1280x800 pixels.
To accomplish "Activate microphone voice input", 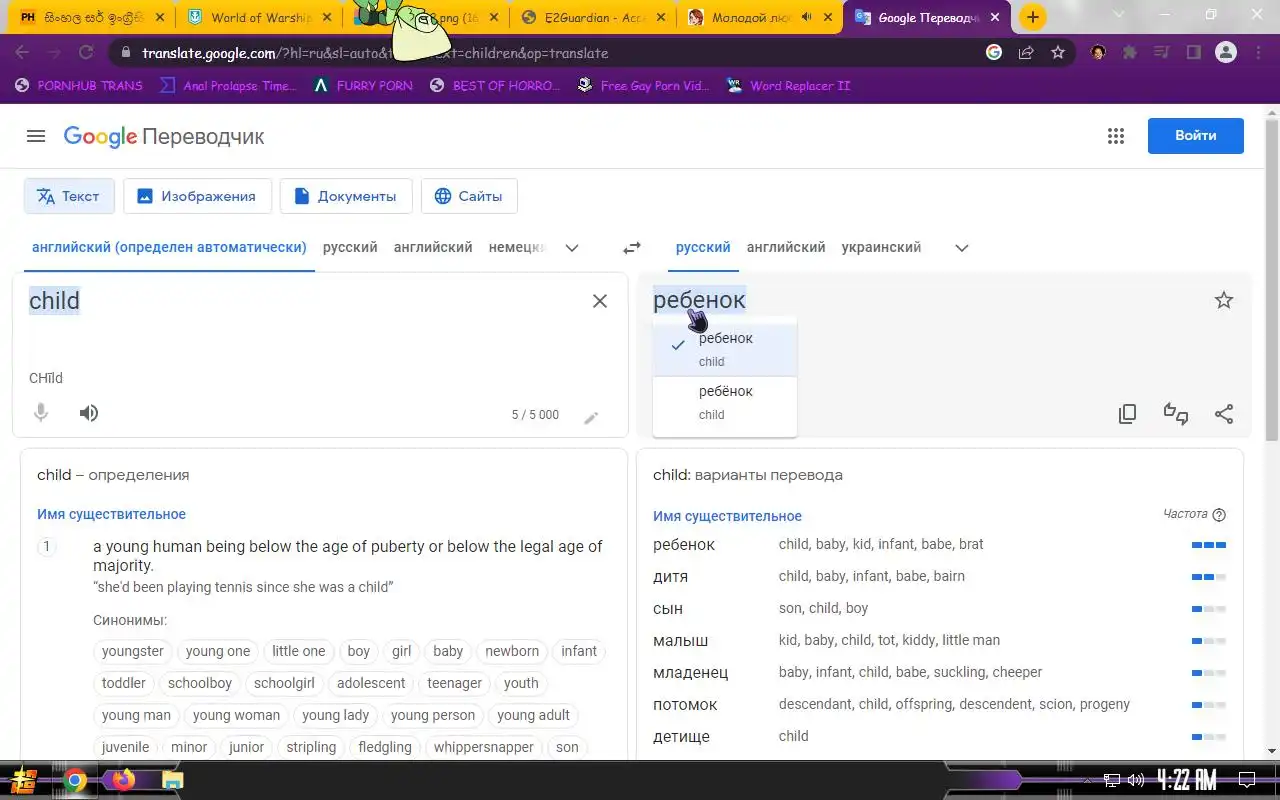I will click(x=41, y=413).
